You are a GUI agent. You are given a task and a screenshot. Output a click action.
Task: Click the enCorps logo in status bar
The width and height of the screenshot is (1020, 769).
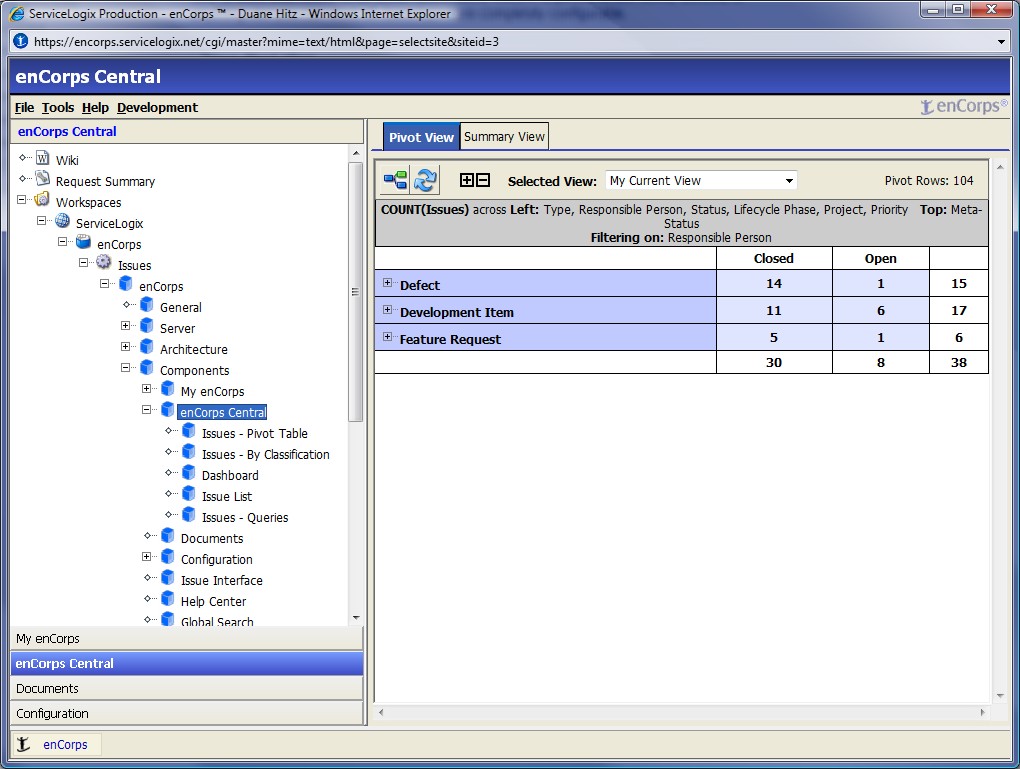pos(23,744)
